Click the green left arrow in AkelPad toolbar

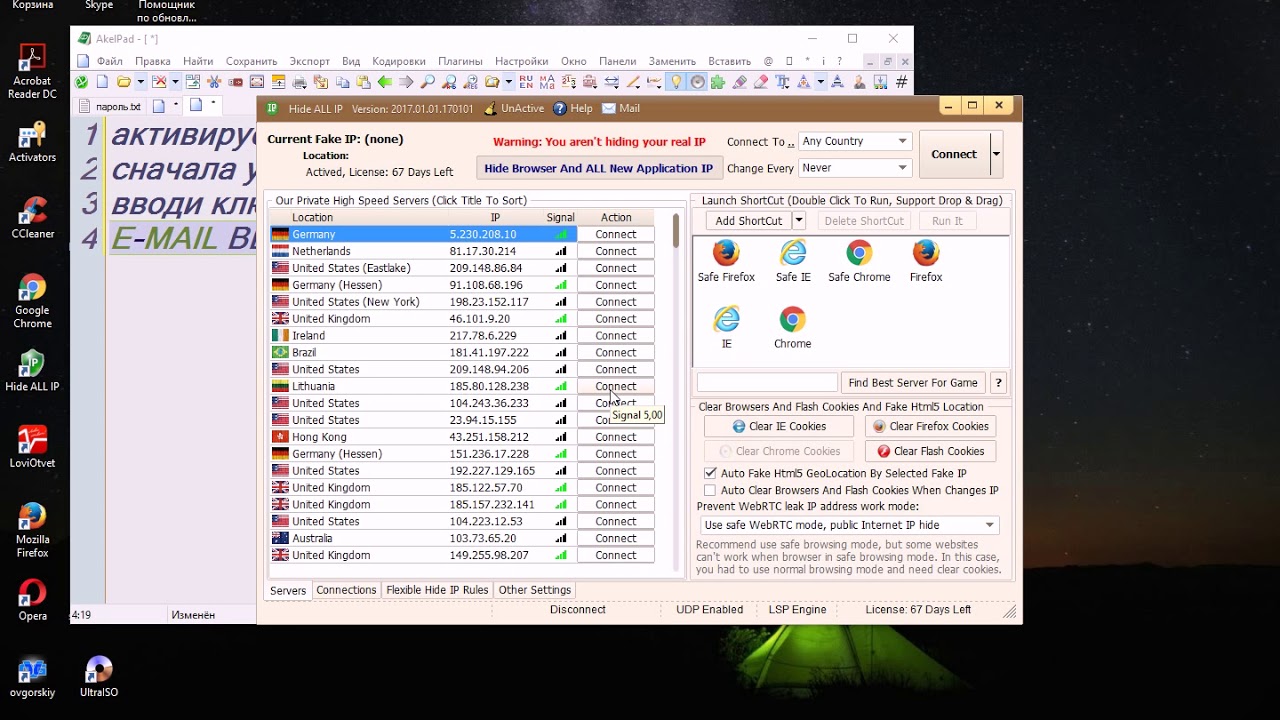point(384,82)
